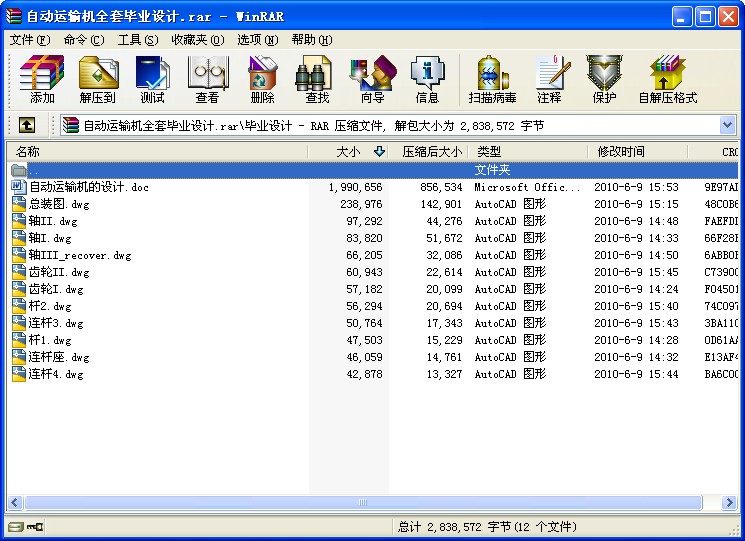Open the 工具(S) menu
Viewport: 745px width, 541px height.
coord(137,40)
